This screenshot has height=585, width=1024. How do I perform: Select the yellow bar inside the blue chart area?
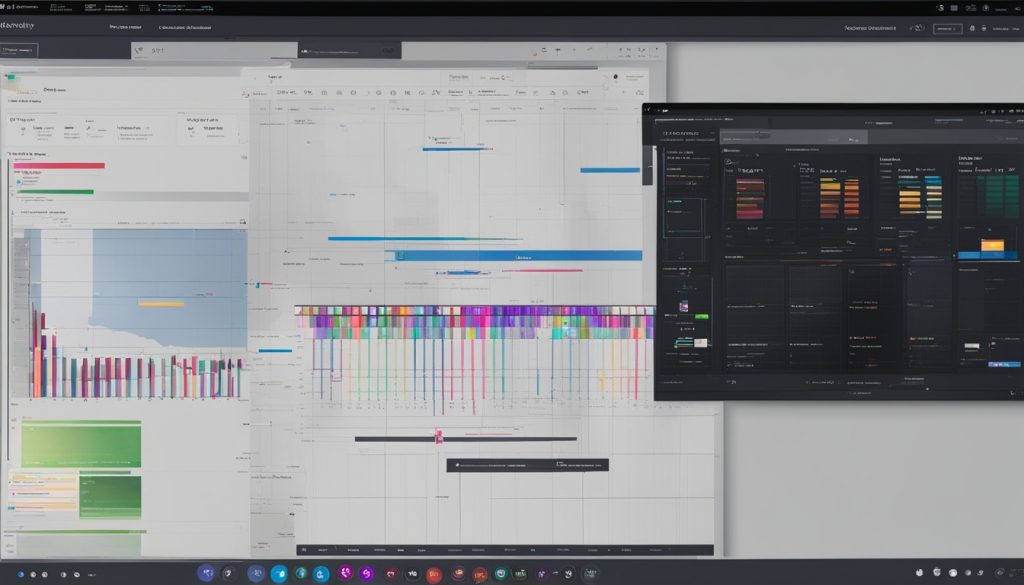point(161,304)
